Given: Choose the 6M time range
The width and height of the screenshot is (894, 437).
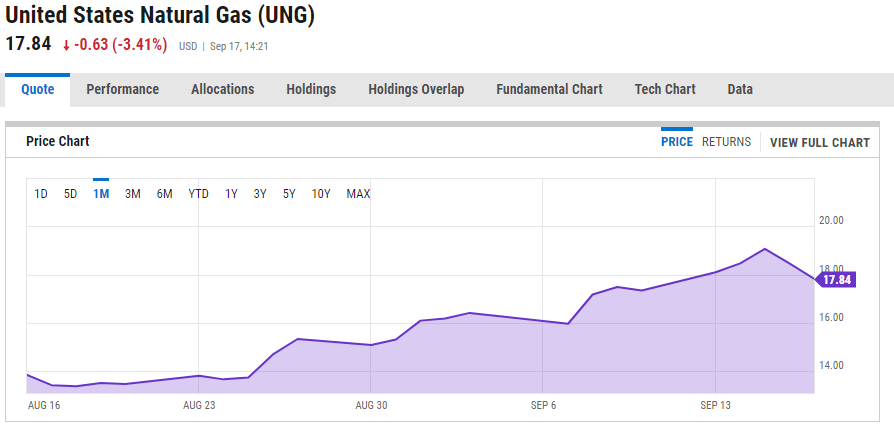Looking at the screenshot, I should [x=164, y=194].
